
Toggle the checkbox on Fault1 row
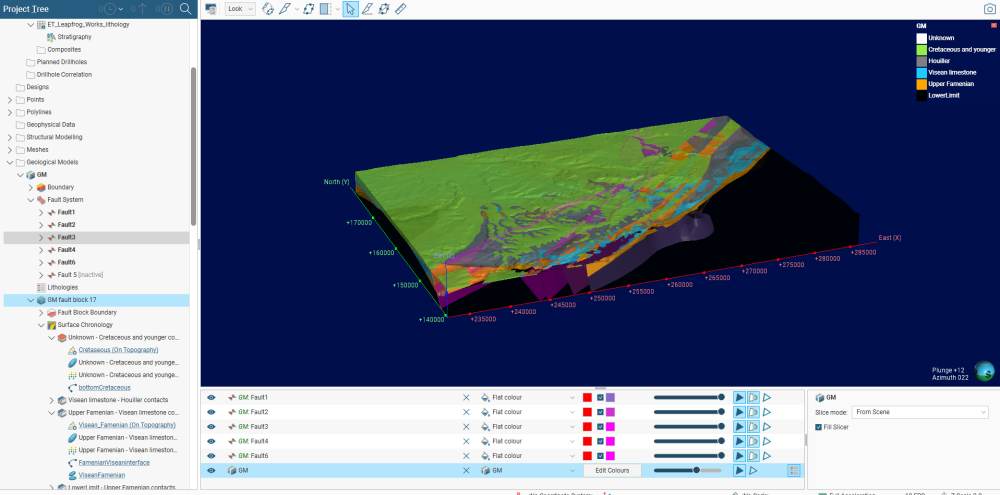[x=600, y=397]
